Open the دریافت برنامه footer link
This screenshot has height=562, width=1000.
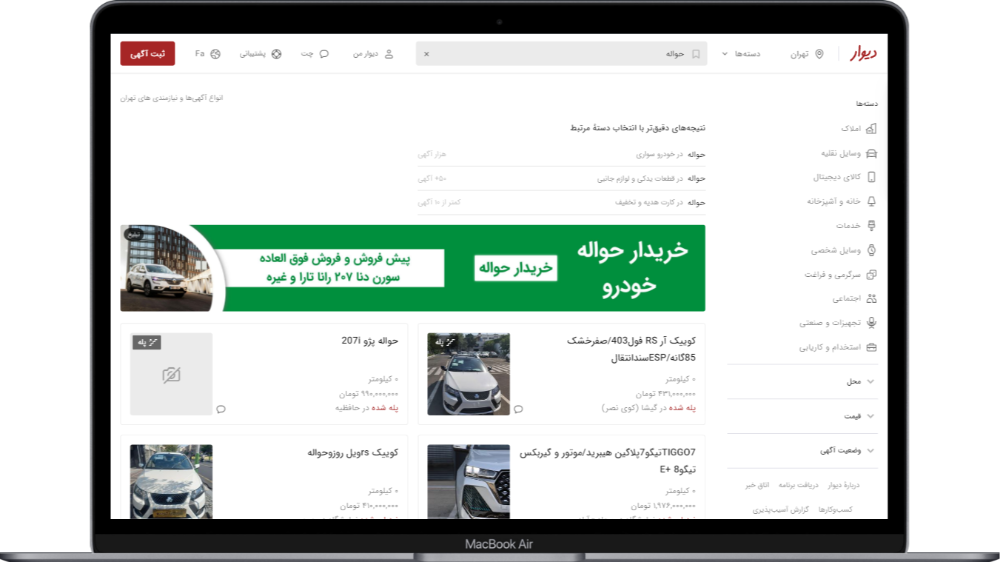798,485
